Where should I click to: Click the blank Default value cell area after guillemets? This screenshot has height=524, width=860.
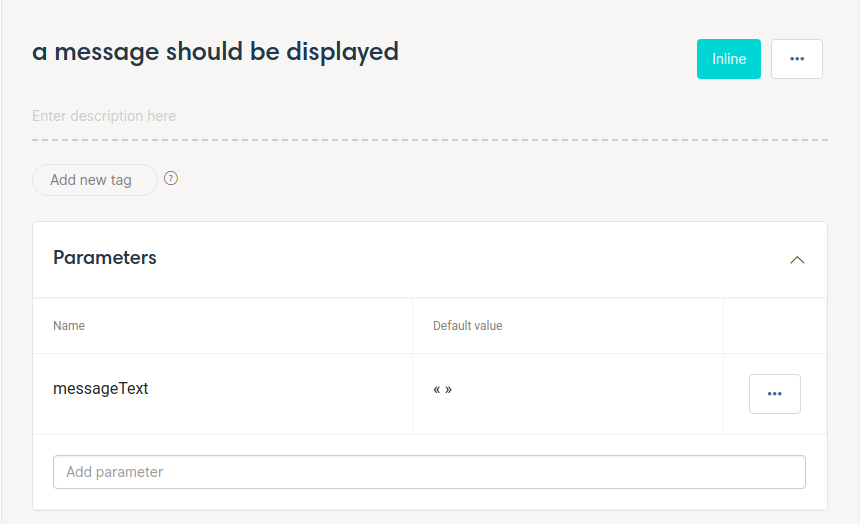(587, 394)
